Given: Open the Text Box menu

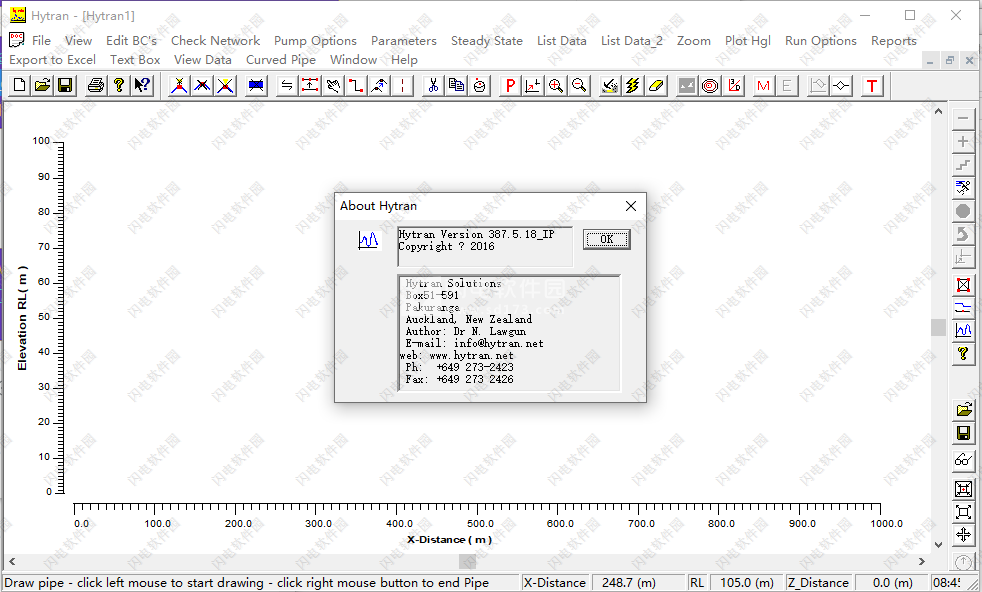Looking at the screenshot, I should (x=135, y=60).
